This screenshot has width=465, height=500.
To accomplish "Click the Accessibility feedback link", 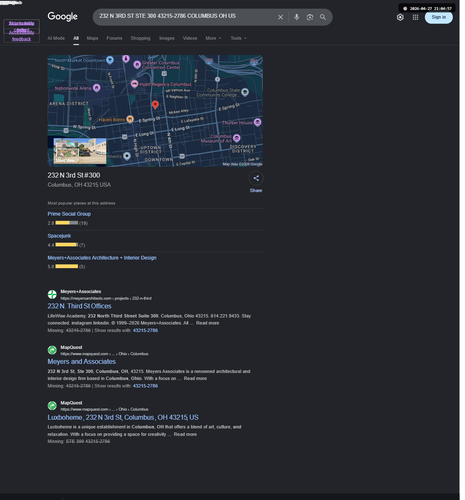I will click(x=22, y=36).
